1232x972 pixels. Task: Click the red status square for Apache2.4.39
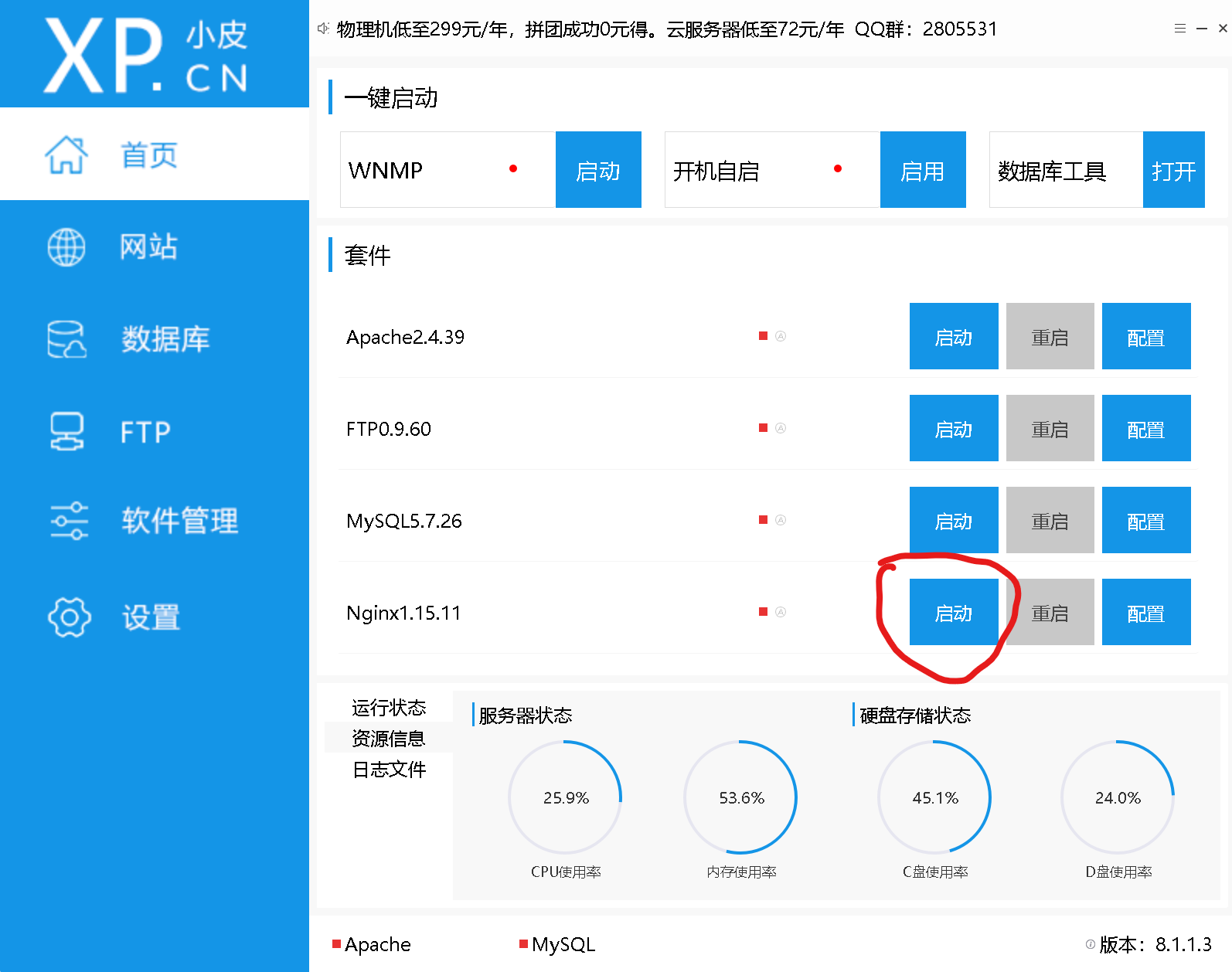(x=763, y=336)
